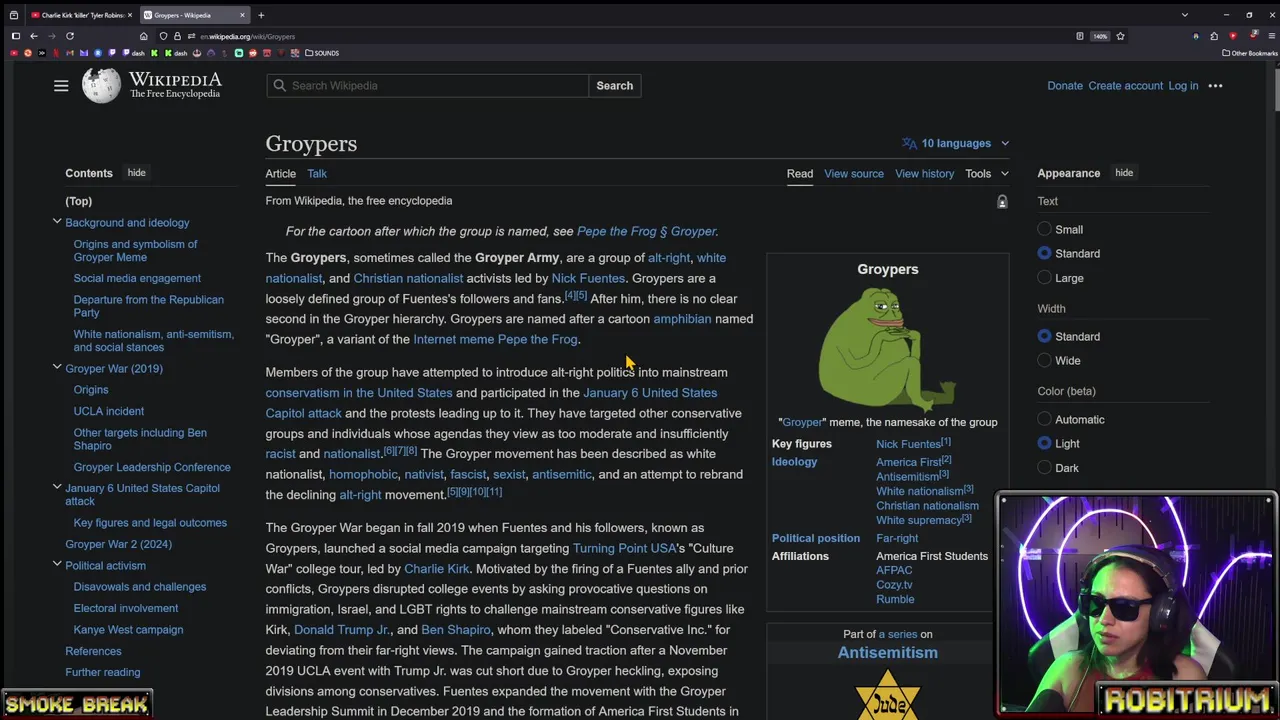Open the 10 languages dropdown
The width and height of the screenshot is (1280, 720).
point(956,143)
